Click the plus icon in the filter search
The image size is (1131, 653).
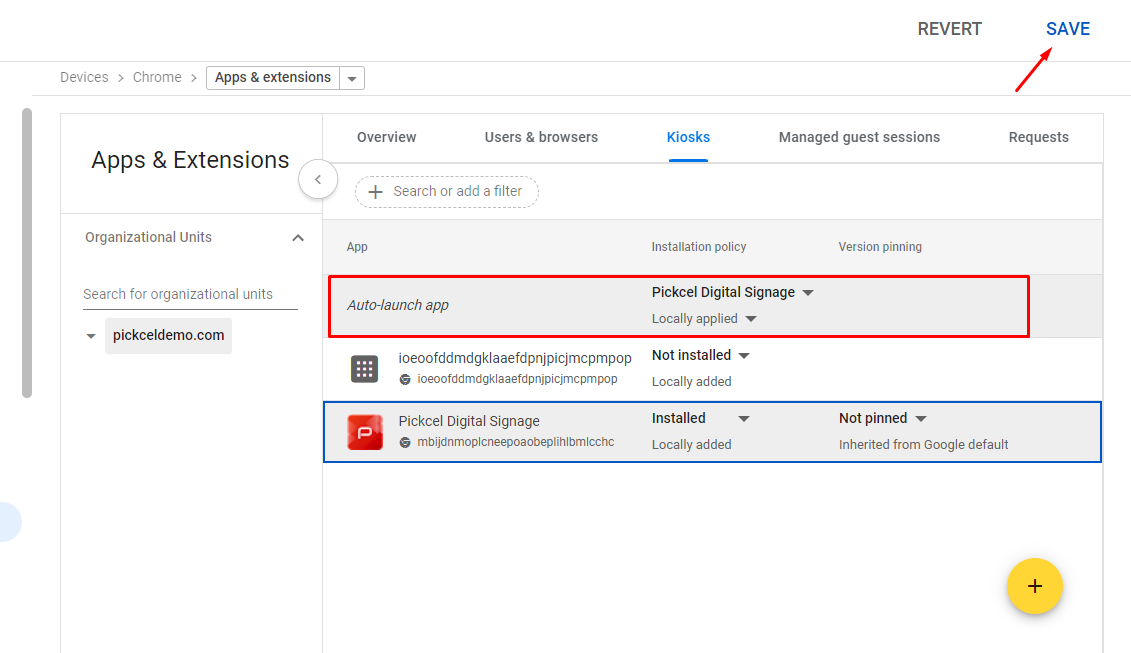coord(375,192)
